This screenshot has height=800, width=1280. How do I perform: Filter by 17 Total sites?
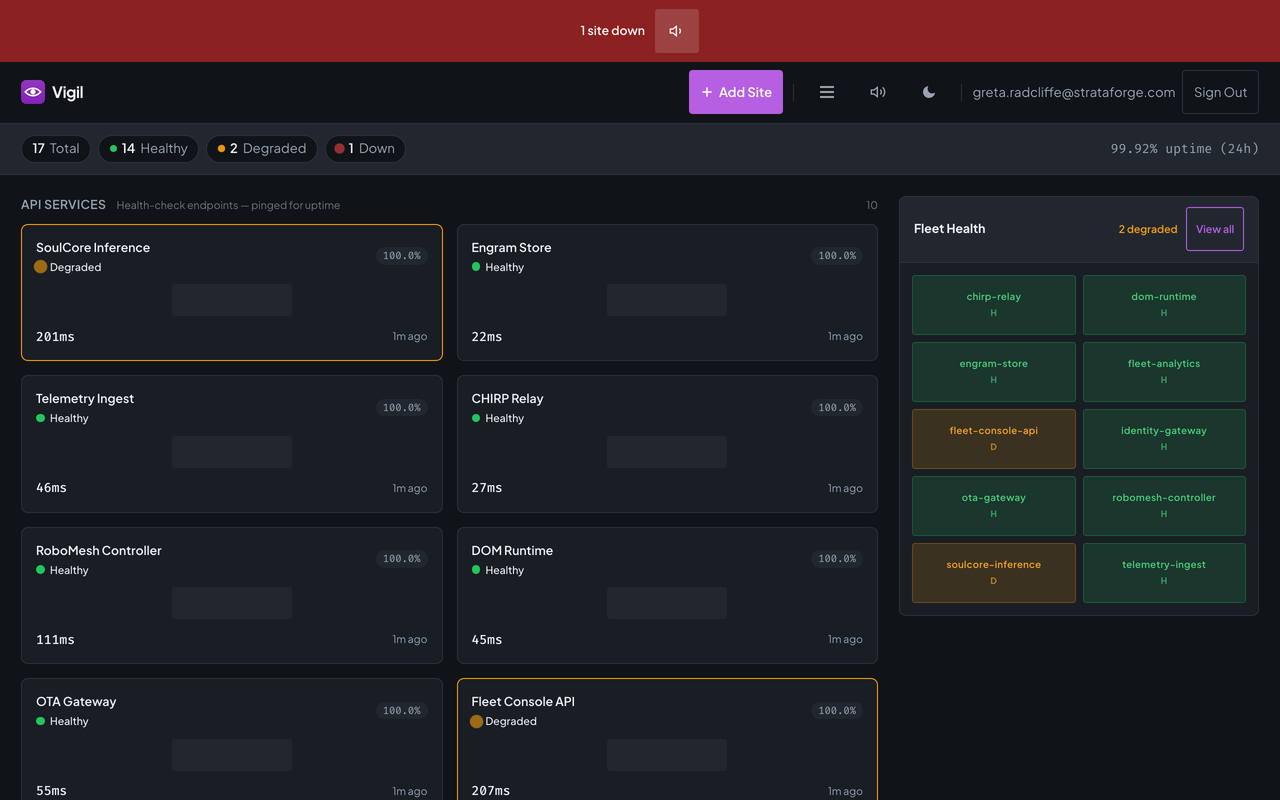pos(56,149)
